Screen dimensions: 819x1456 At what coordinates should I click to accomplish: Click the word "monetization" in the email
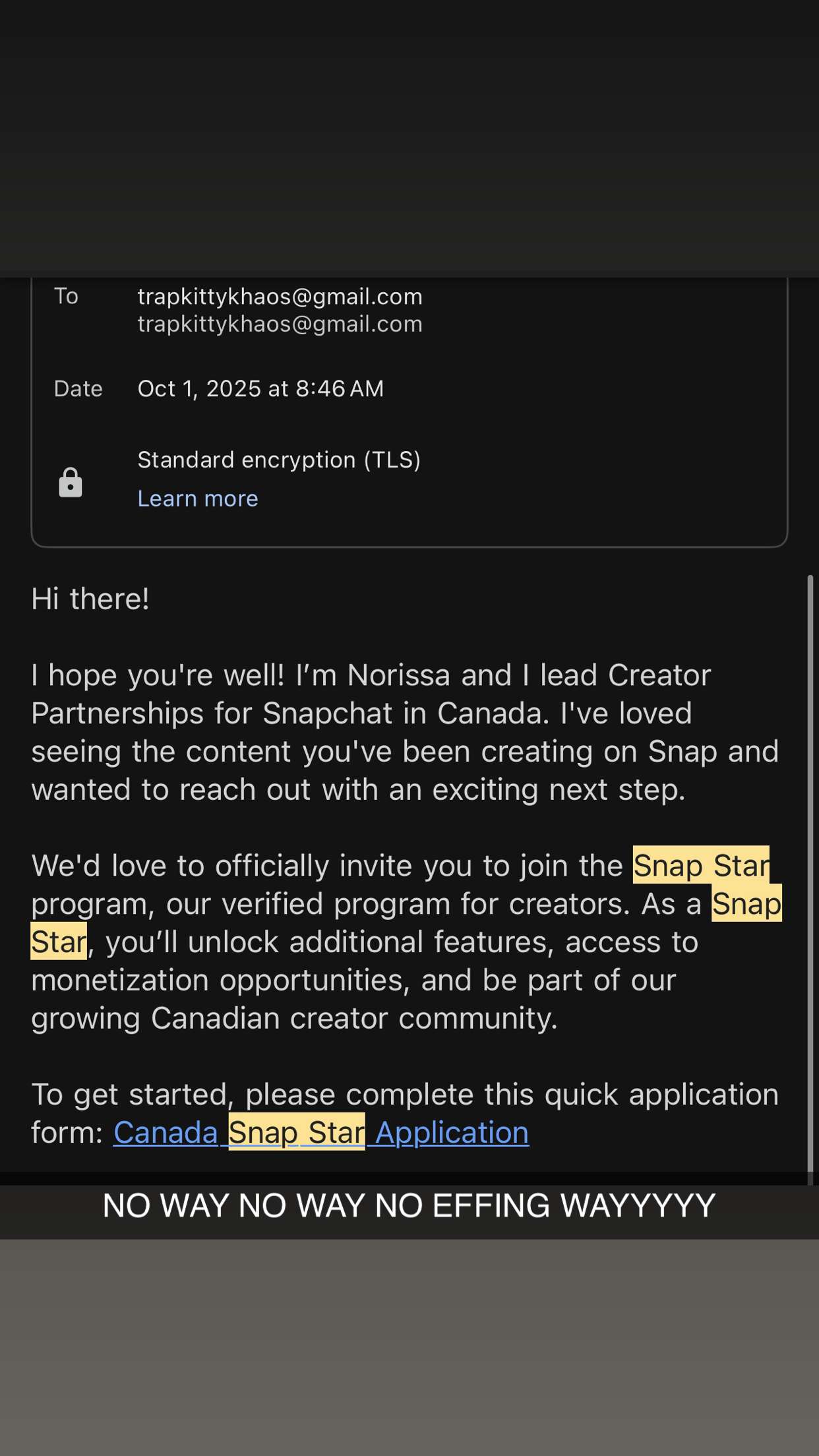point(119,981)
